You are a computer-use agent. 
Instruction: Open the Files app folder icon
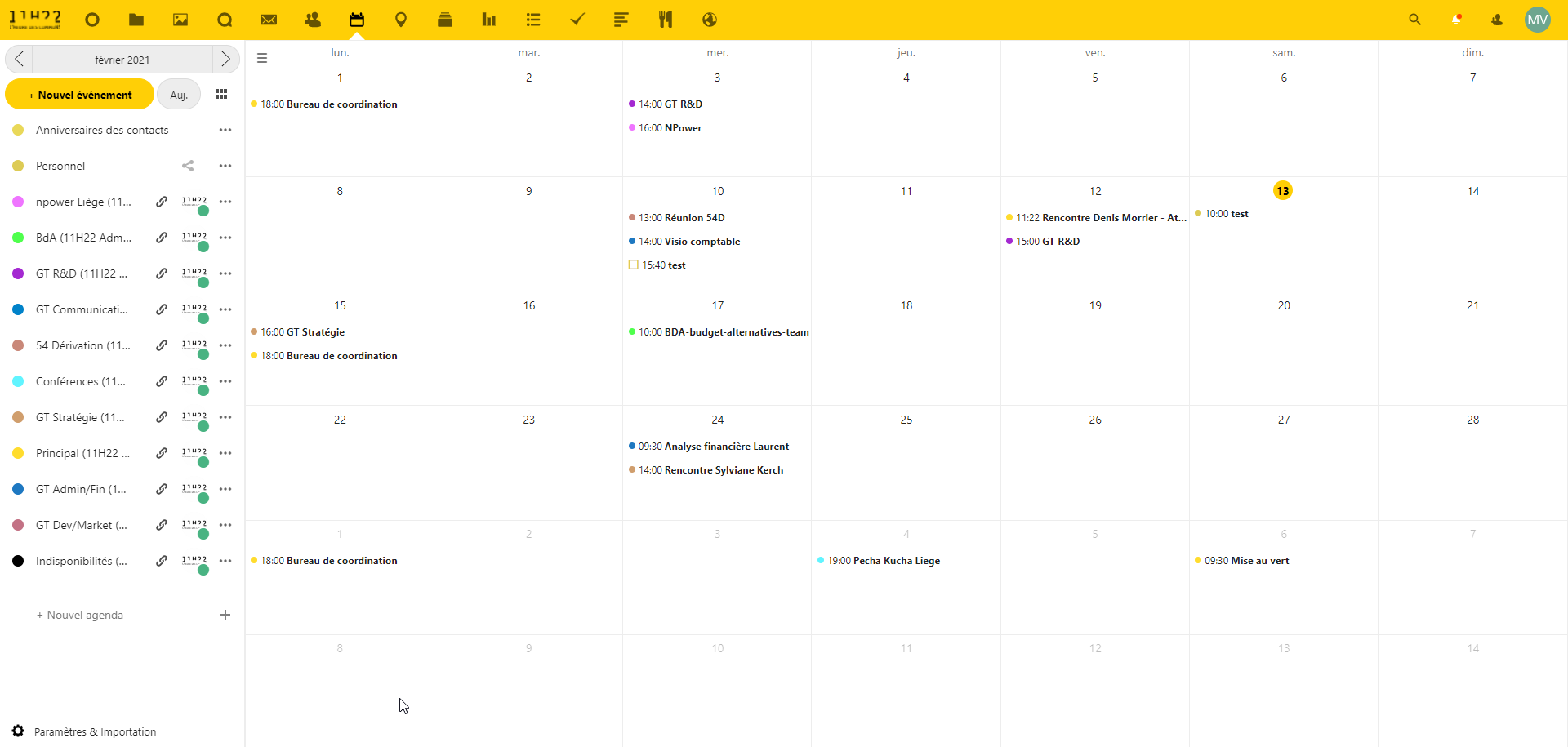pyautogui.click(x=136, y=20)
